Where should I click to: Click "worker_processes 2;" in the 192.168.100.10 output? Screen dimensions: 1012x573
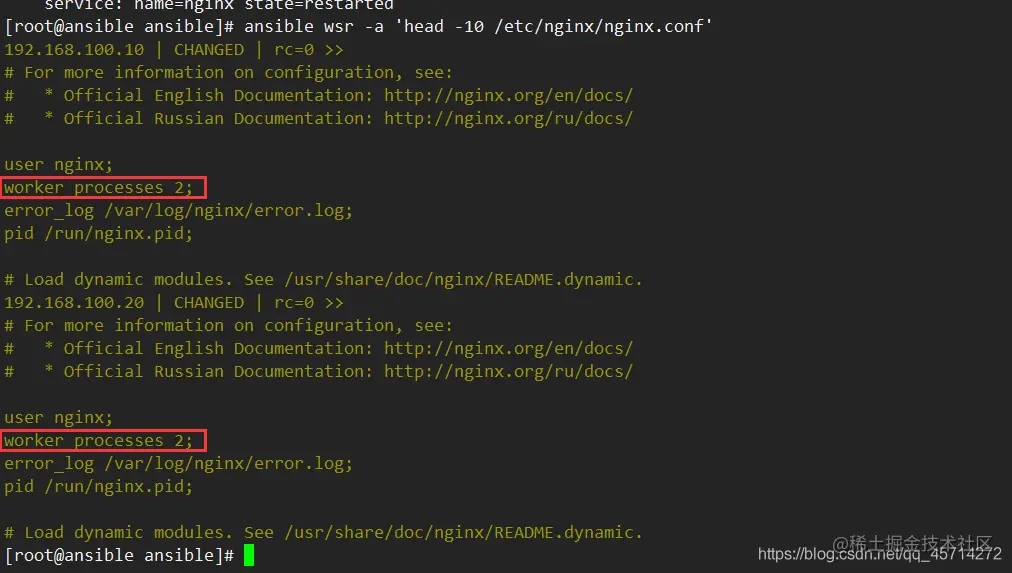coord(99,188)
